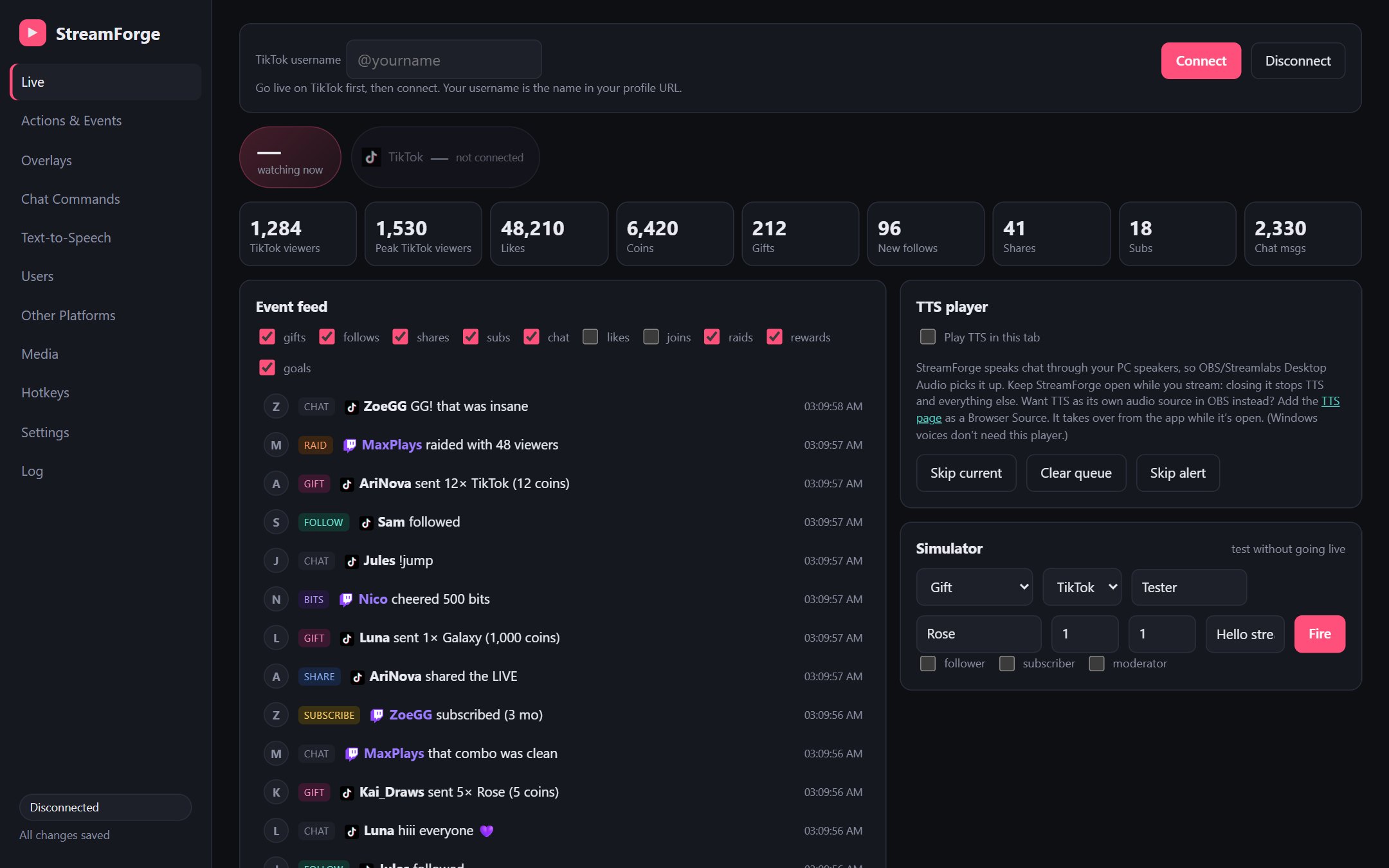
Task: Click the RAID badge on MaxPlays row
Action: click(x=315, y=445)
